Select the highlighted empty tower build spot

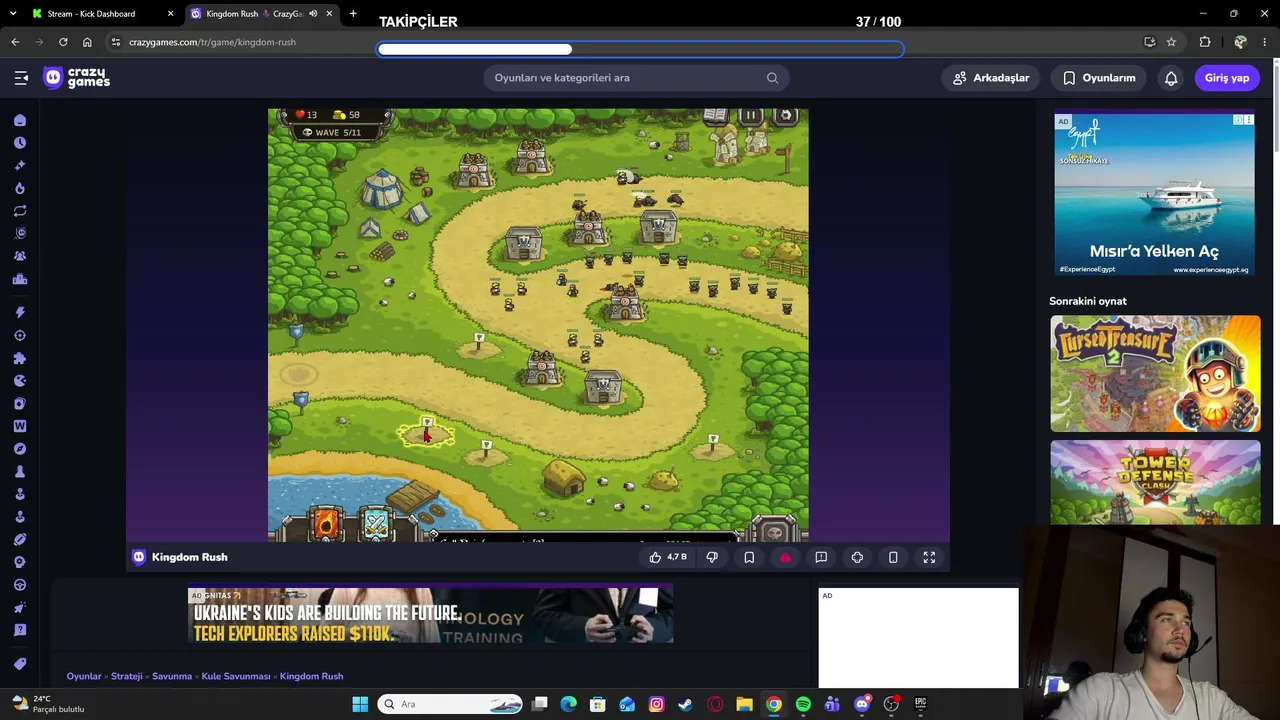tap(427, 434)
